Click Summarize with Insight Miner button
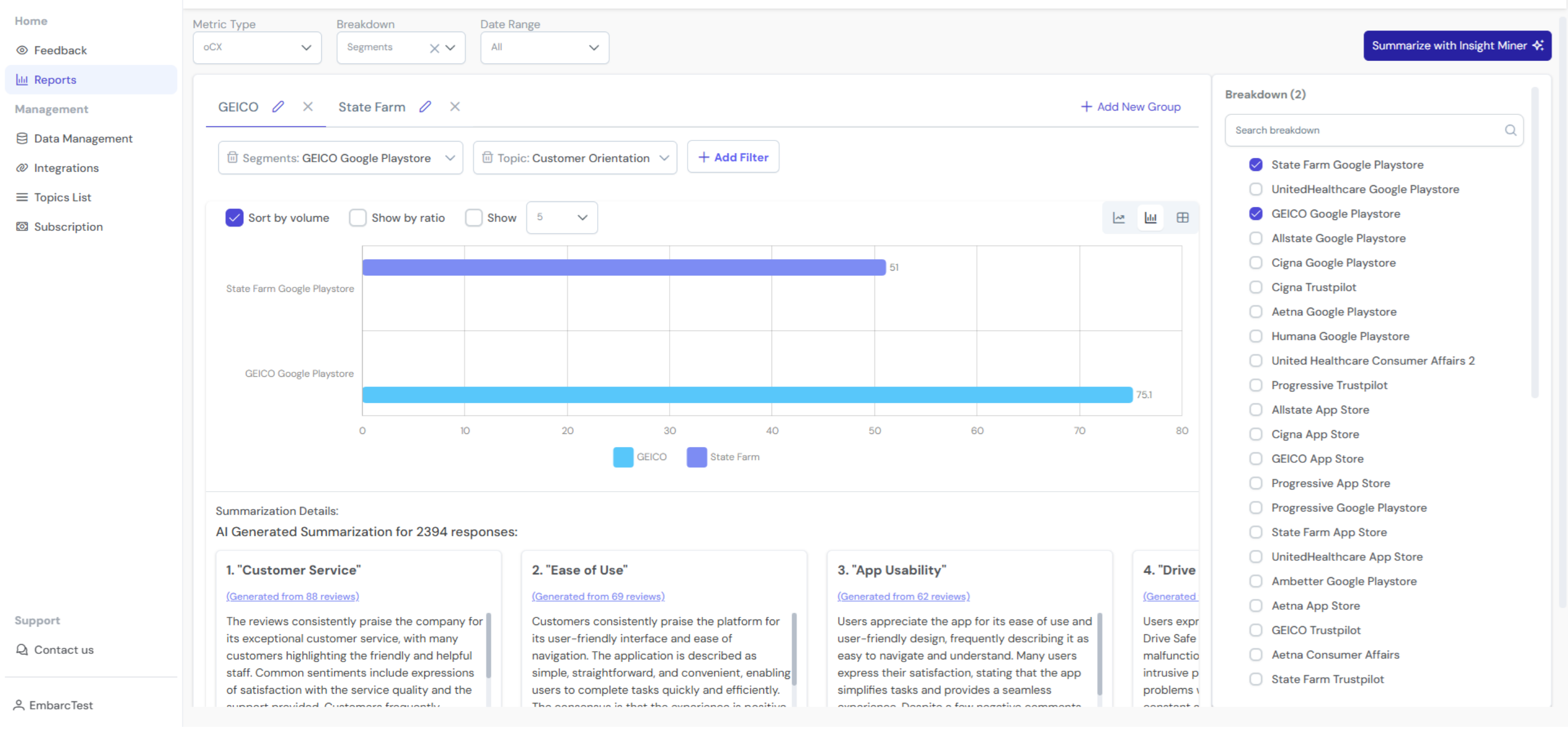Screen dimensions: 1568x735 pyautogui.click(x=1456, y=46)
